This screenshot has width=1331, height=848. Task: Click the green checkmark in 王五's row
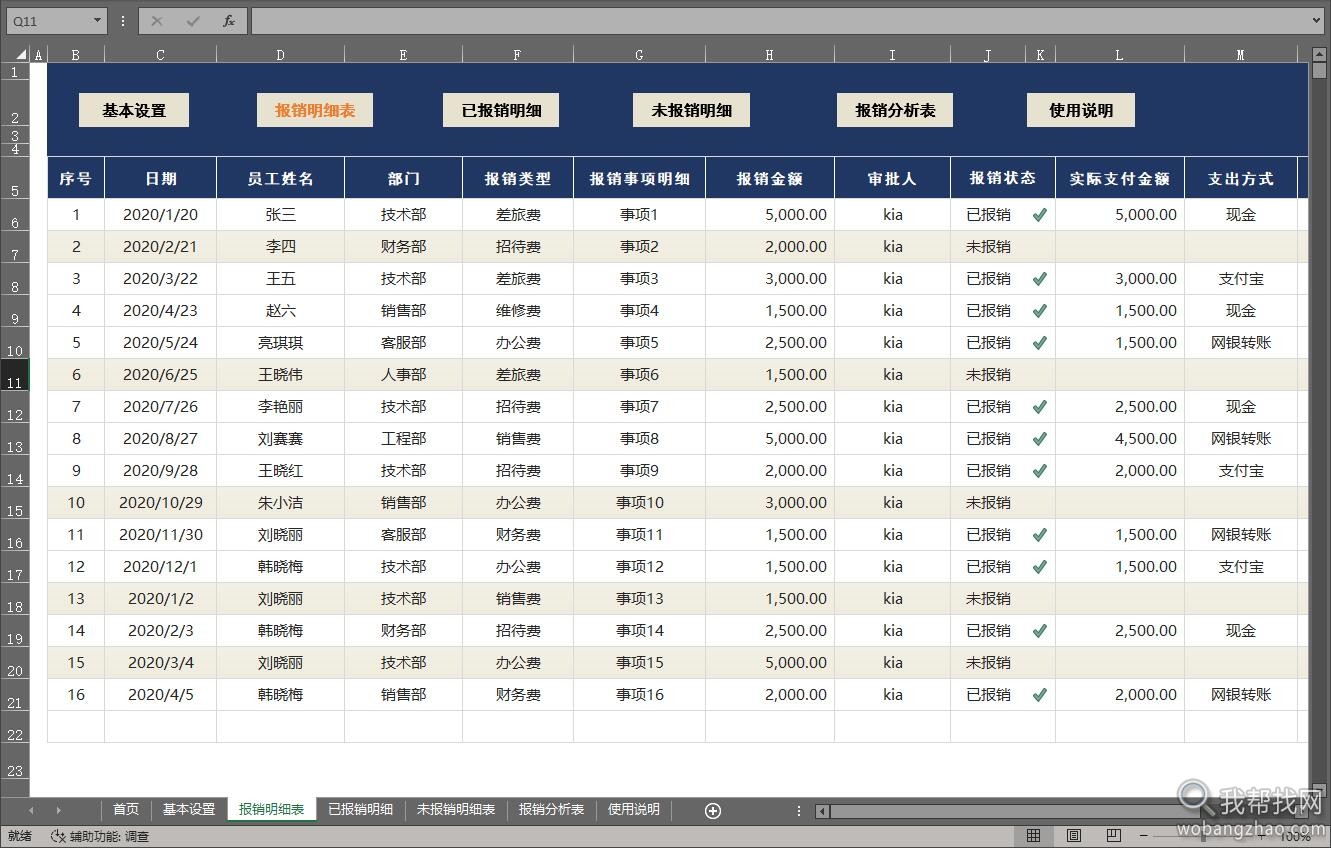point(1040,278)
